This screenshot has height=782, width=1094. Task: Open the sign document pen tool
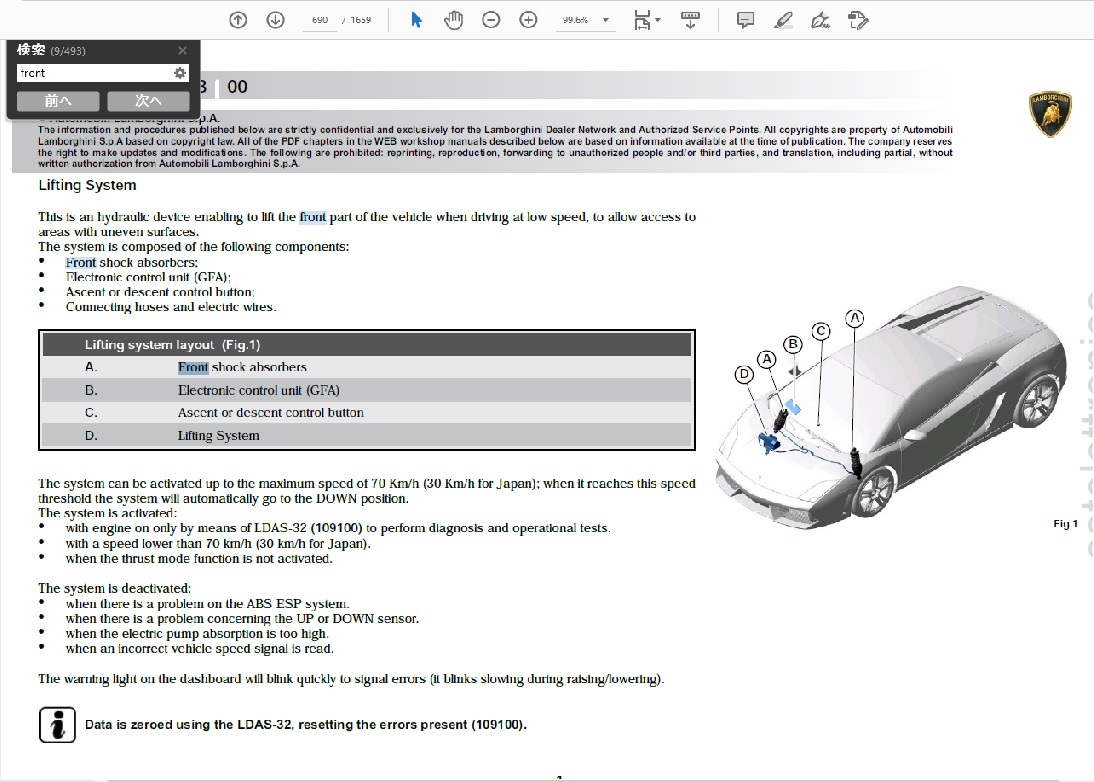coord(820,20)
